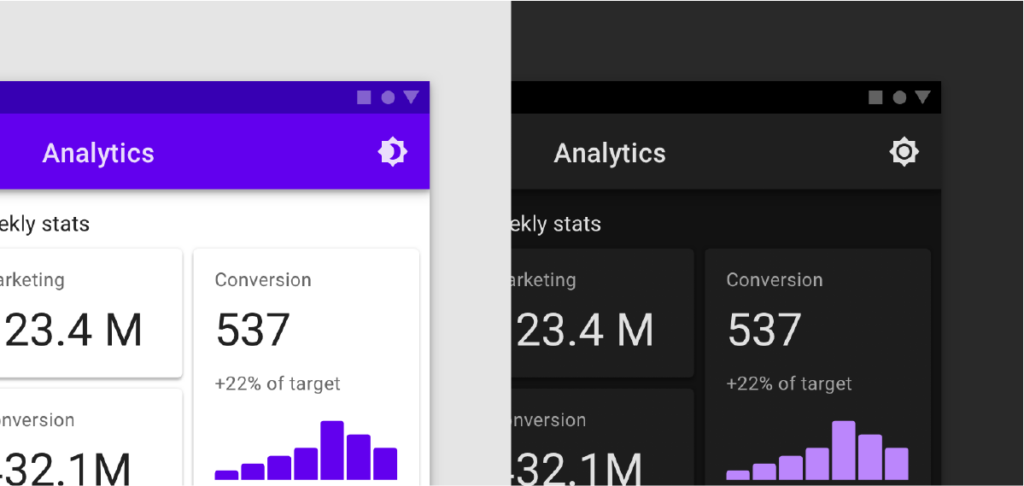The width and height of the screenshot is (1024, 486).
Task: Click the triangle icon in the black status bar
Action: point(922,97)
